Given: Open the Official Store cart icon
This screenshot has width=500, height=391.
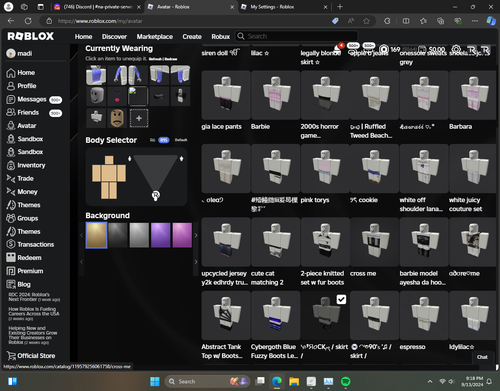Looking at the screenshot, I should [x=11, y=356].
